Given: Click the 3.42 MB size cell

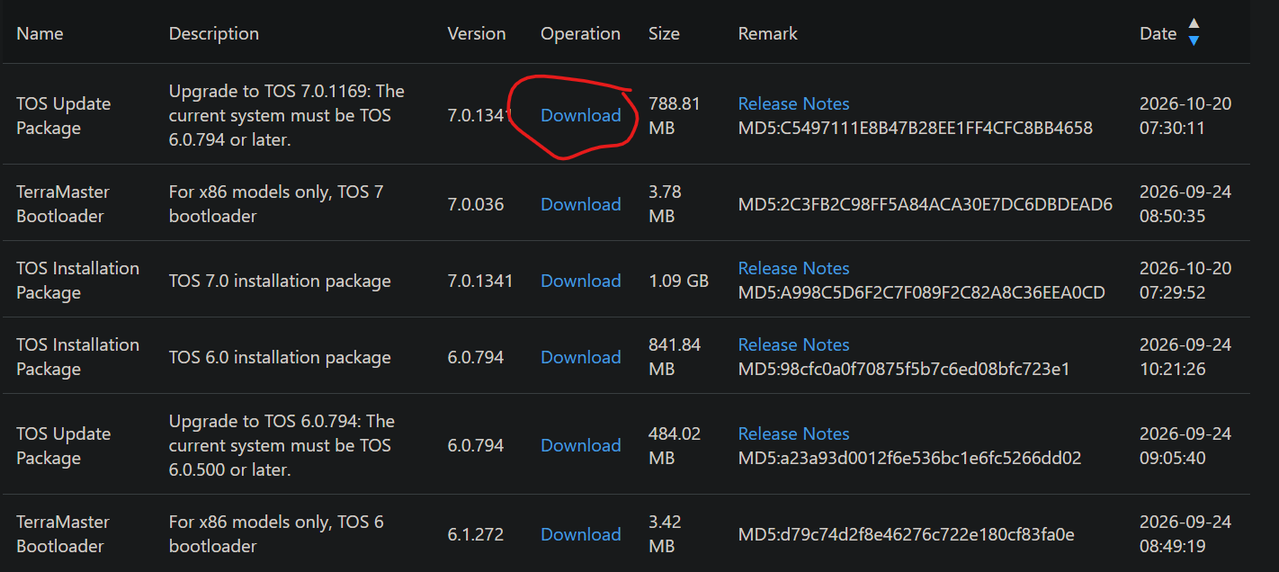Looking at the screenshot, I should click(x=666, y=534).
